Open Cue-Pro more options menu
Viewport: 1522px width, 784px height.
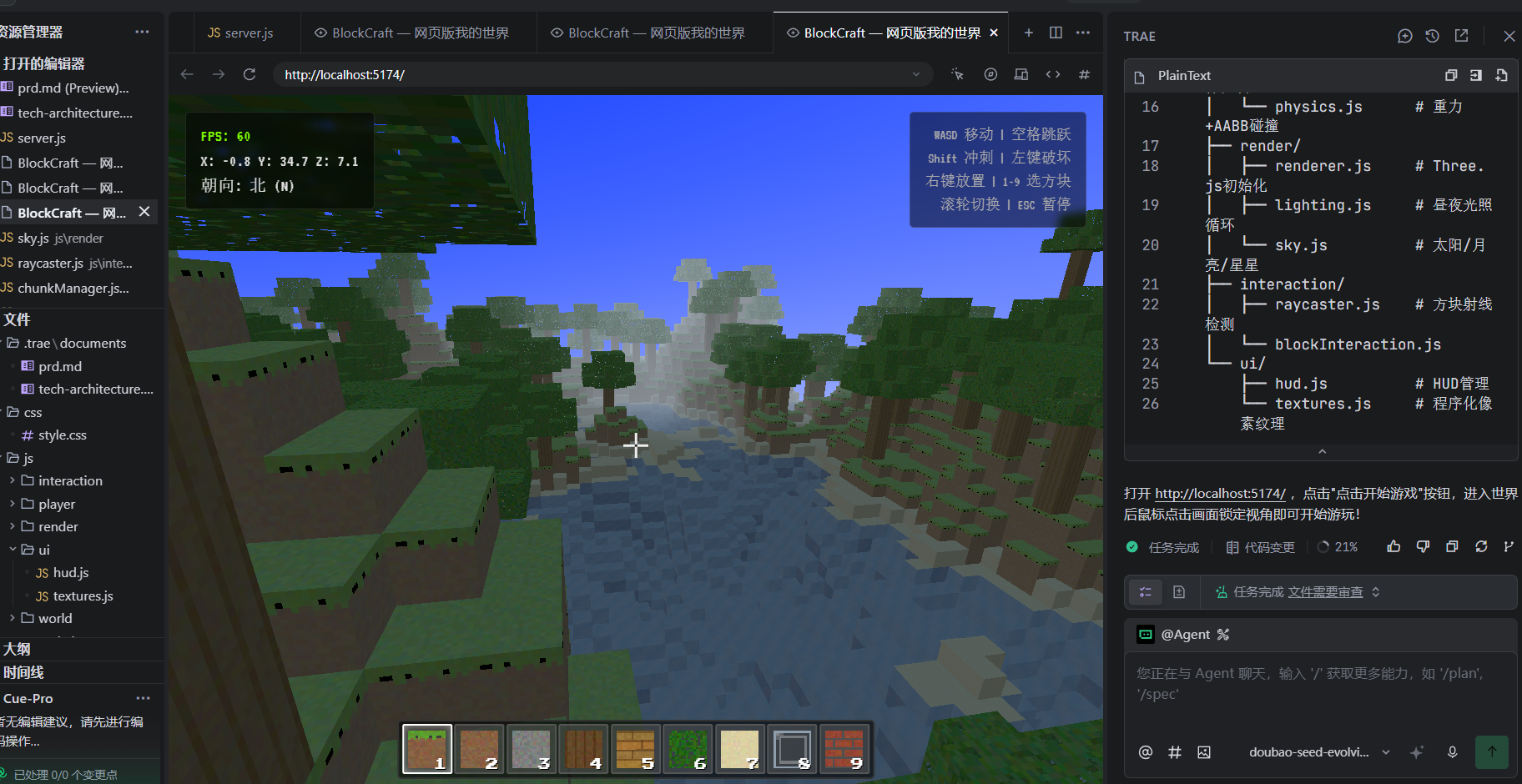point(144,698)
